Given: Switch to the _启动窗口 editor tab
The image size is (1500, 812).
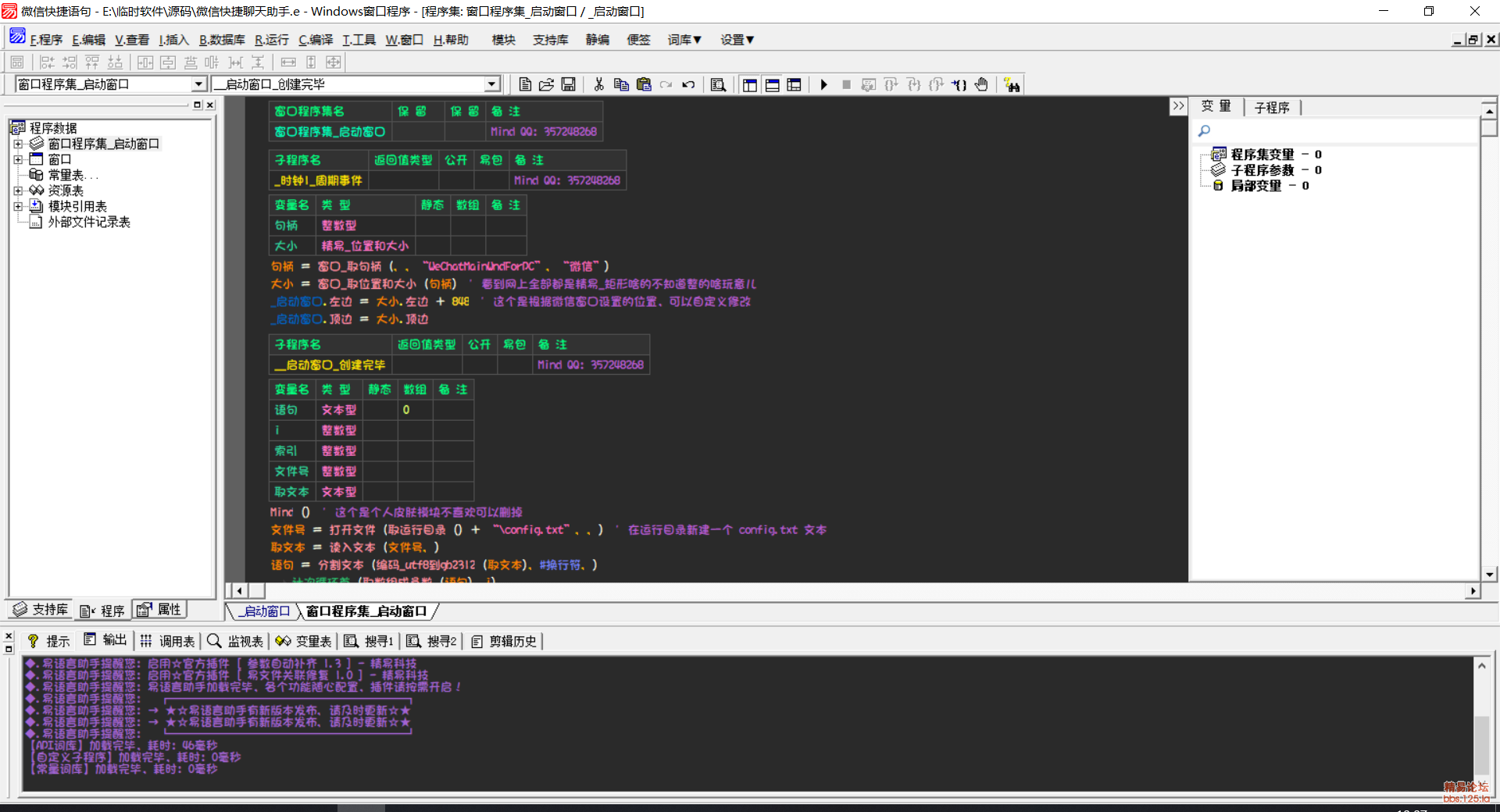Looking at the screenshot, I should pos(264,611).
